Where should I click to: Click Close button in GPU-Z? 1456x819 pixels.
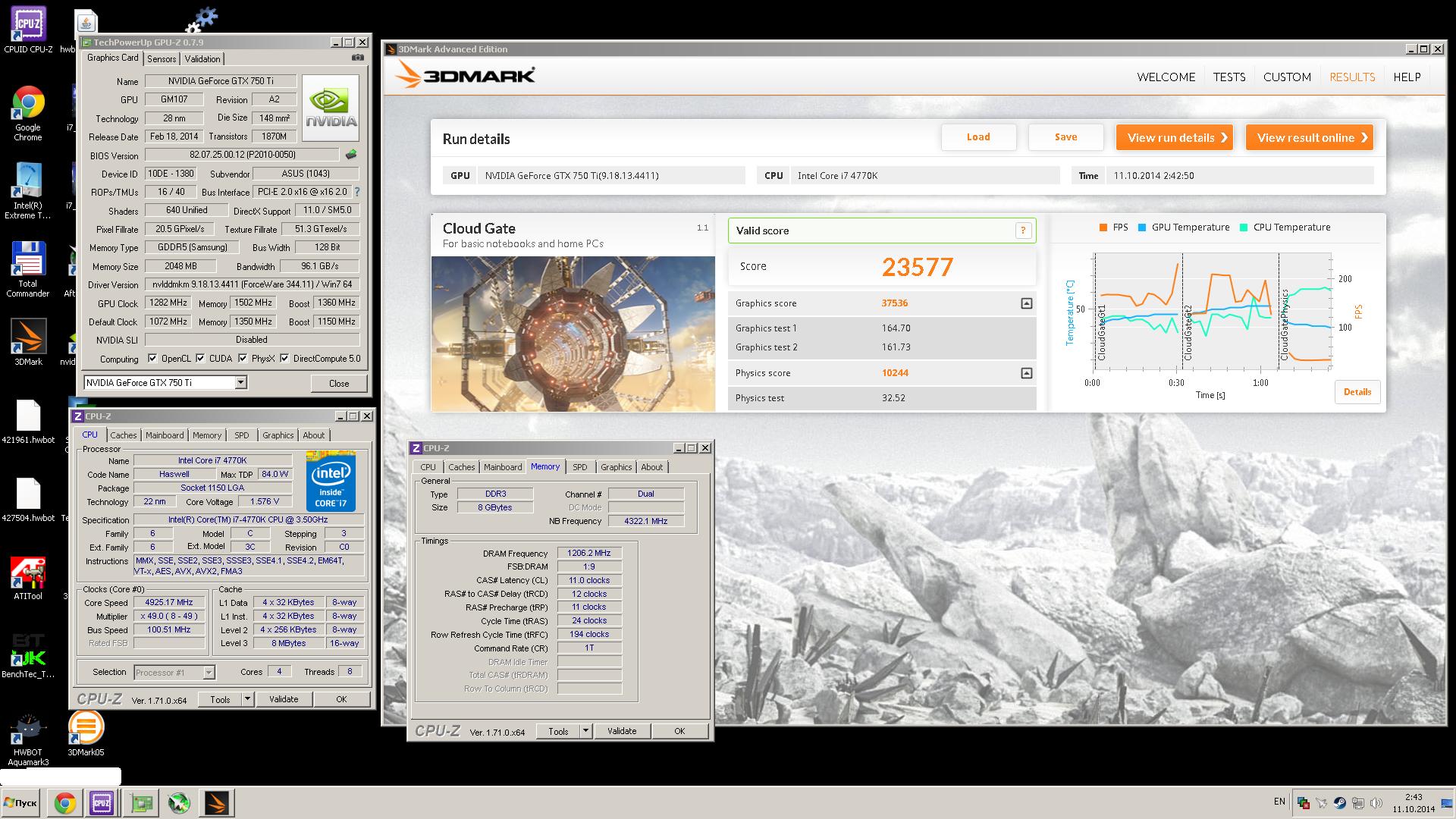click(339, 383)
